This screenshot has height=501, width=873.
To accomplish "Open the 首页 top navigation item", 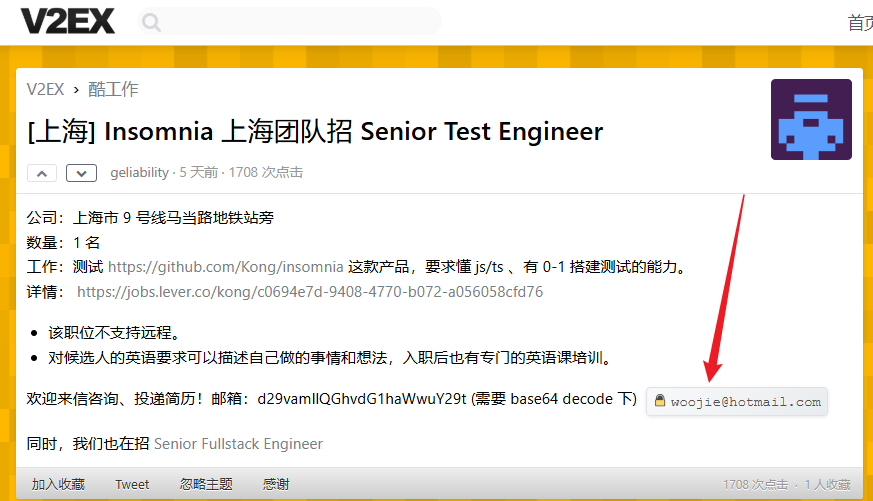I will click(x=860, y=23).
